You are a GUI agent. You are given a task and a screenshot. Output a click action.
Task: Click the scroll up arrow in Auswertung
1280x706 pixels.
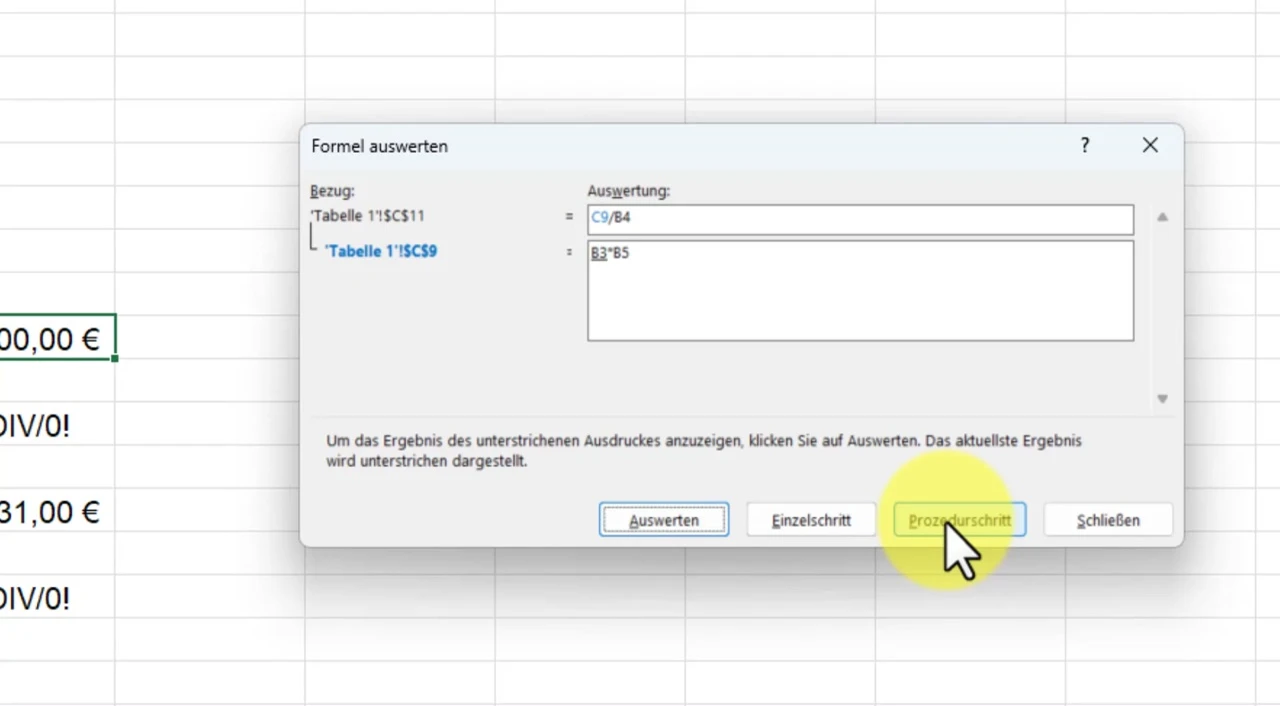click(x=1162, y=217)
